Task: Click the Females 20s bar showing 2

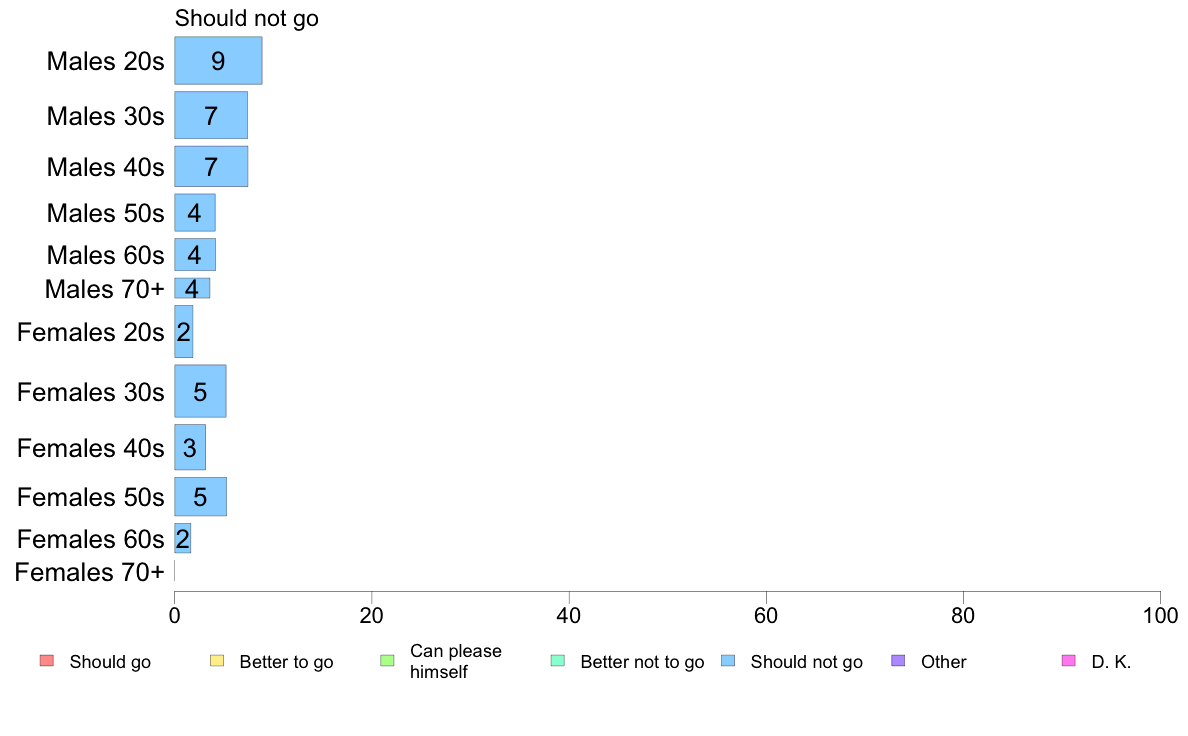Action: click(x=183, y=331)
